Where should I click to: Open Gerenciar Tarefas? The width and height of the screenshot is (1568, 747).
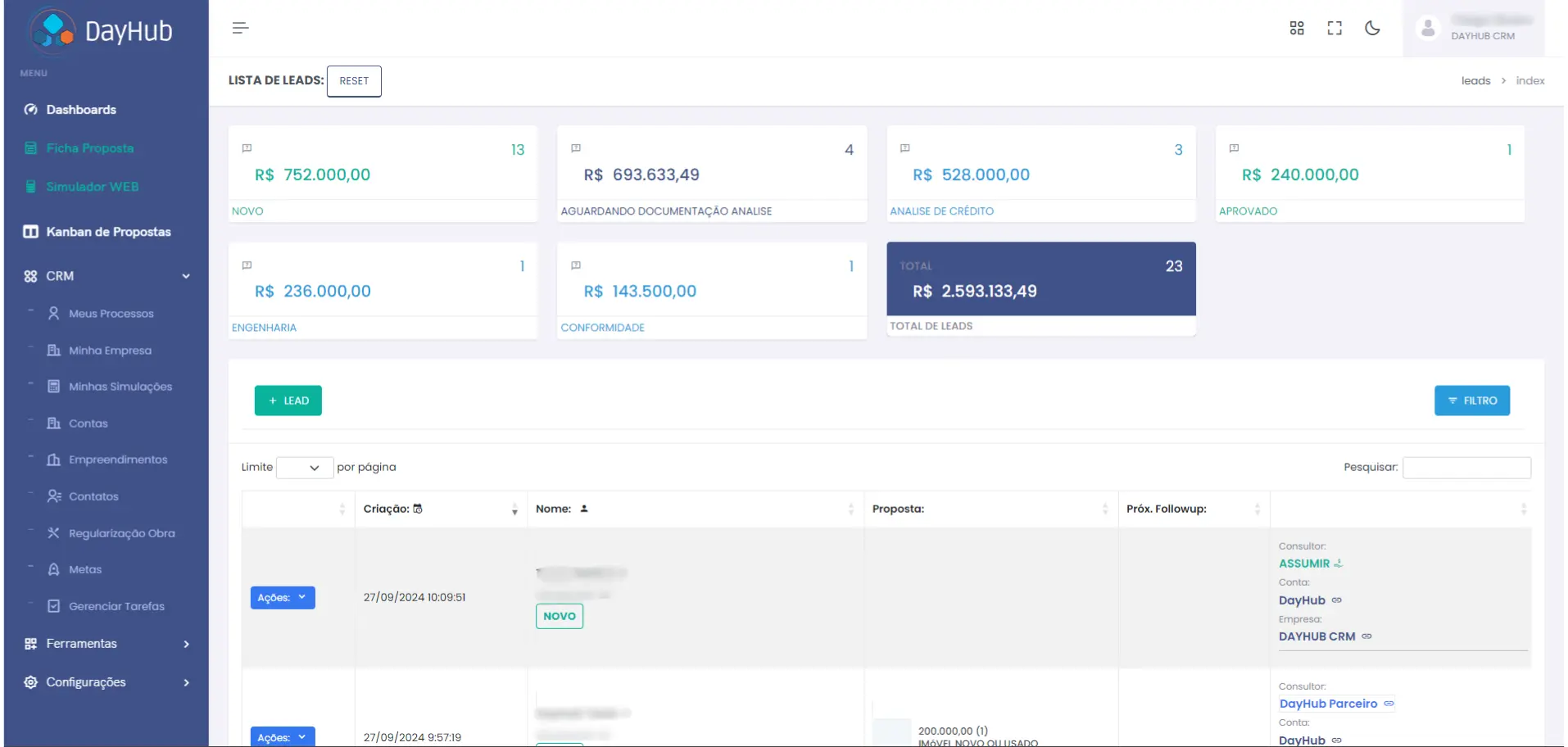tap(116, 606)
